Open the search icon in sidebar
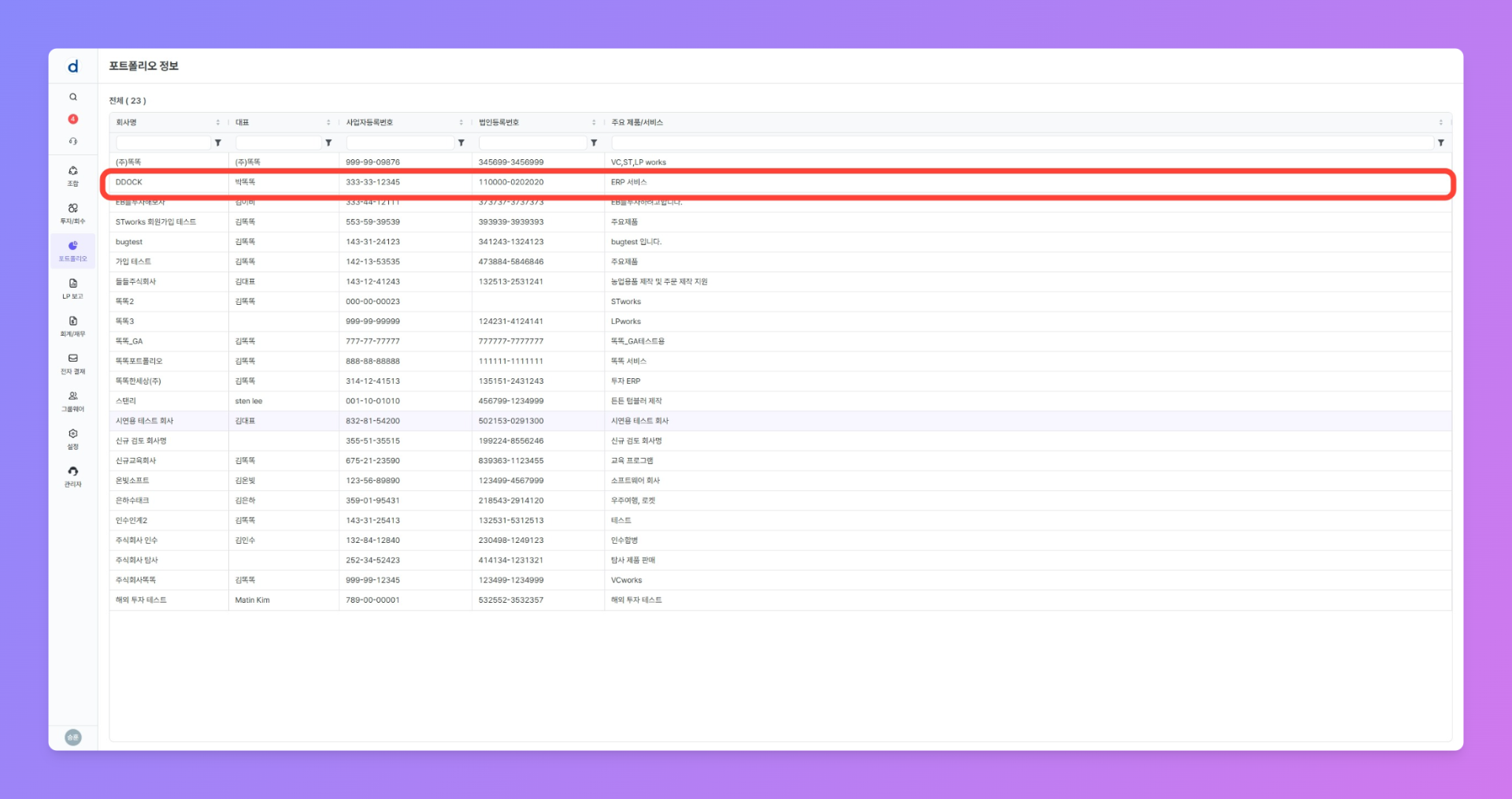Screen dimensions: 1512x799 73,97
